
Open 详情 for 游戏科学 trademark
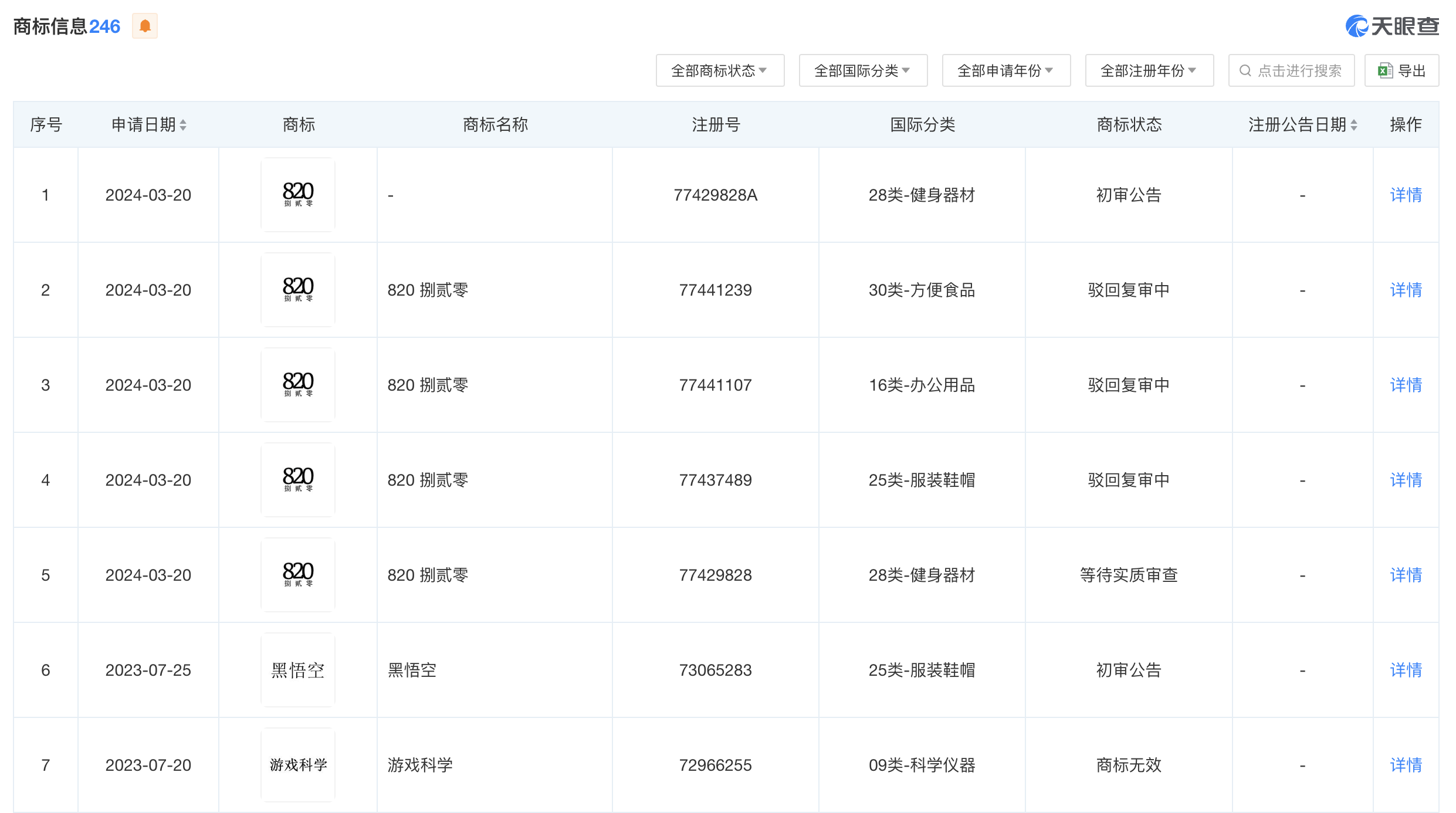point(1406,765)
